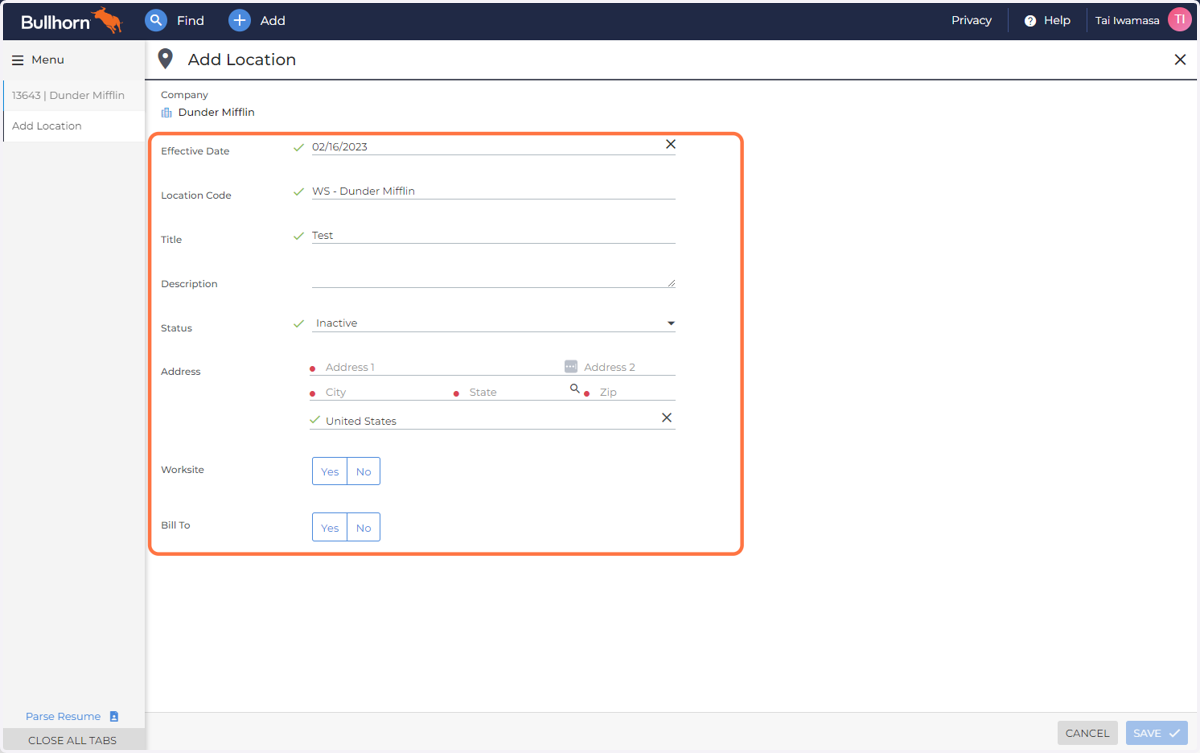Open the 13643 | Dunder Mifflin tab
This screenshot has width=1200, height=753.
74,95
